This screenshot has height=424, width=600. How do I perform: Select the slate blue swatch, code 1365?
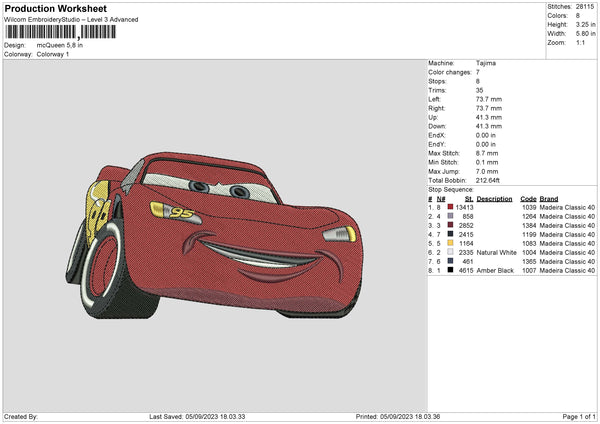tap(452, 261)
